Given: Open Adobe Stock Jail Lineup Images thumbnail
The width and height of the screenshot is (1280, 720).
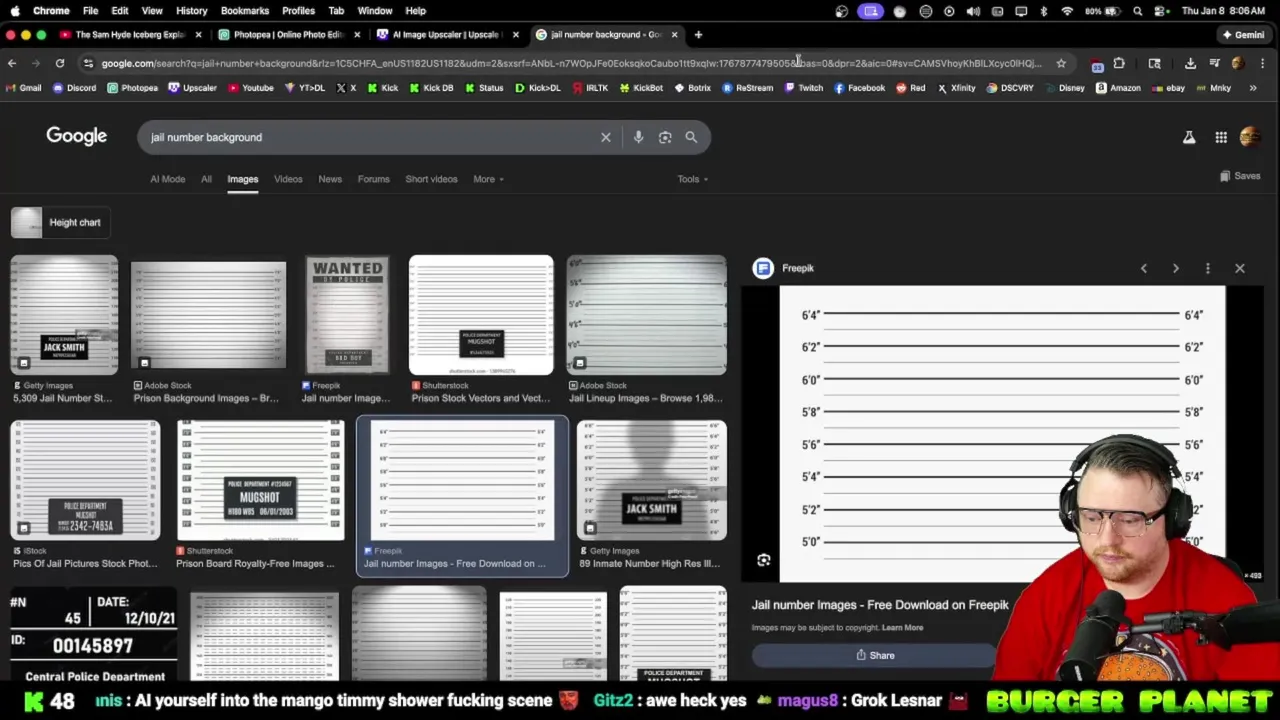Looking at the screenshot, I should pyautogui.click(x=646, y=314).
